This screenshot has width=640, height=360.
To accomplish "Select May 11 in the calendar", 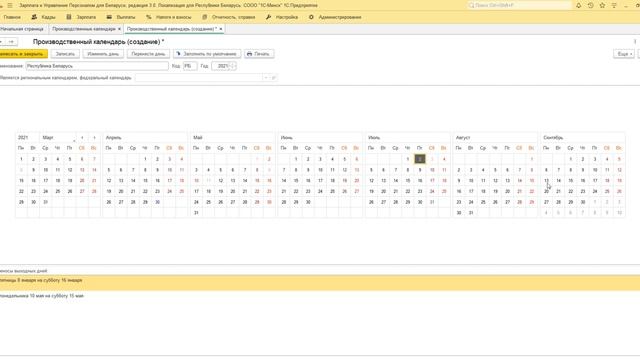I will [x=208, y=180].
